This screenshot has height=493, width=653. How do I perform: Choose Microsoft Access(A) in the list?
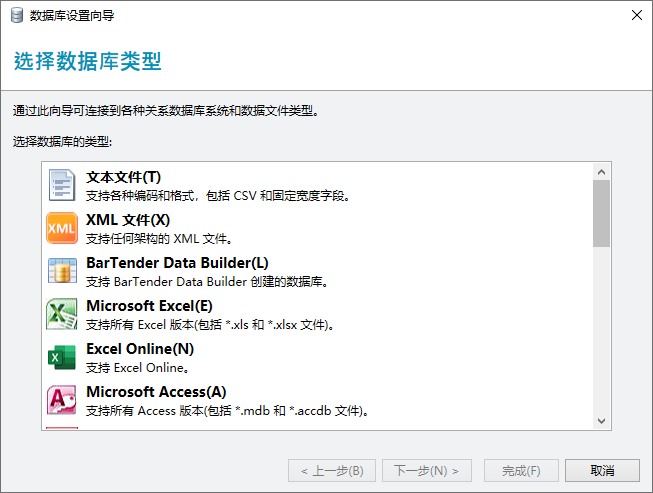coord(156,392)
